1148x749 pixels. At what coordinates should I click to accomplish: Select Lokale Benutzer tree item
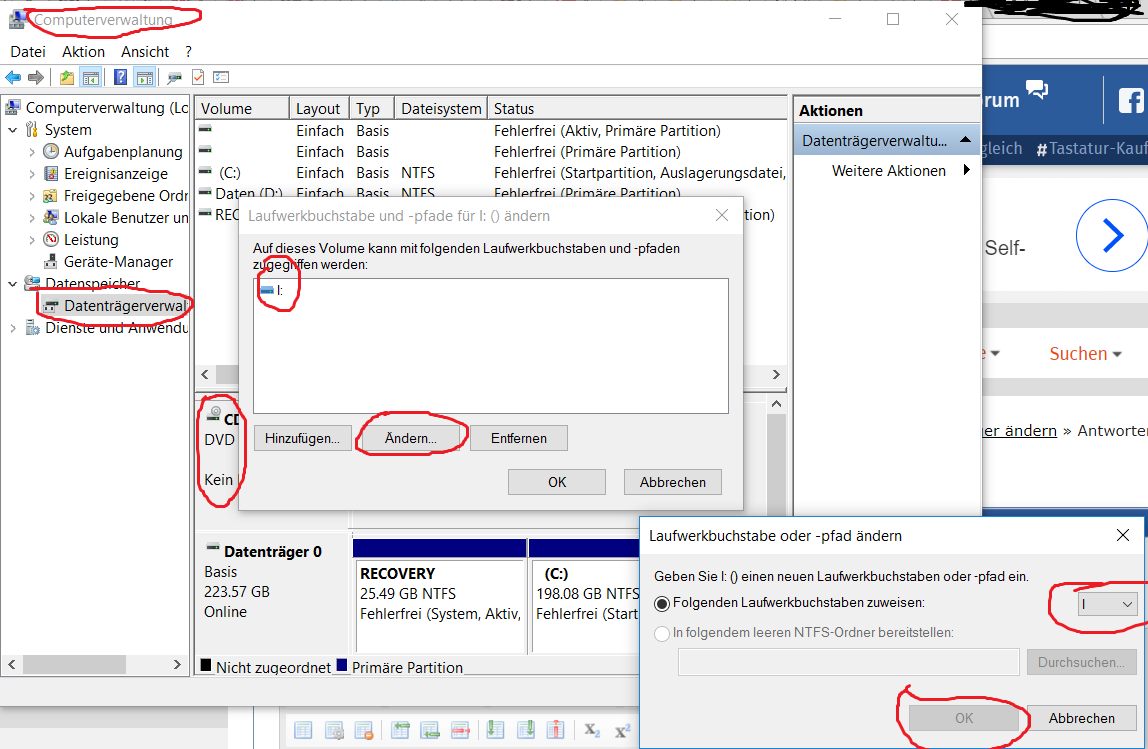point(116,218)
